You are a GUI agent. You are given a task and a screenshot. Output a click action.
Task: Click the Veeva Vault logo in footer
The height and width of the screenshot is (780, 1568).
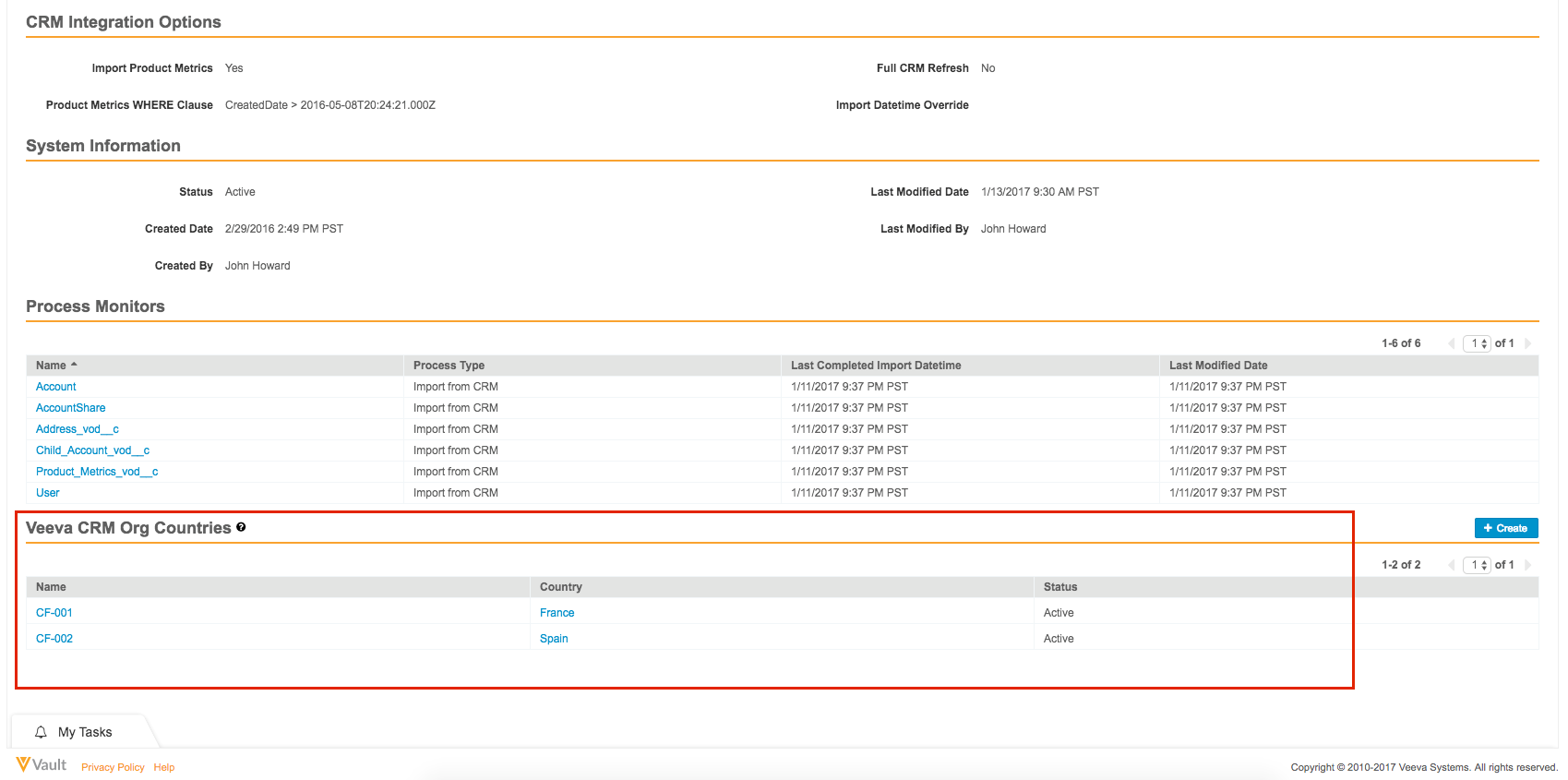point(42,765)
